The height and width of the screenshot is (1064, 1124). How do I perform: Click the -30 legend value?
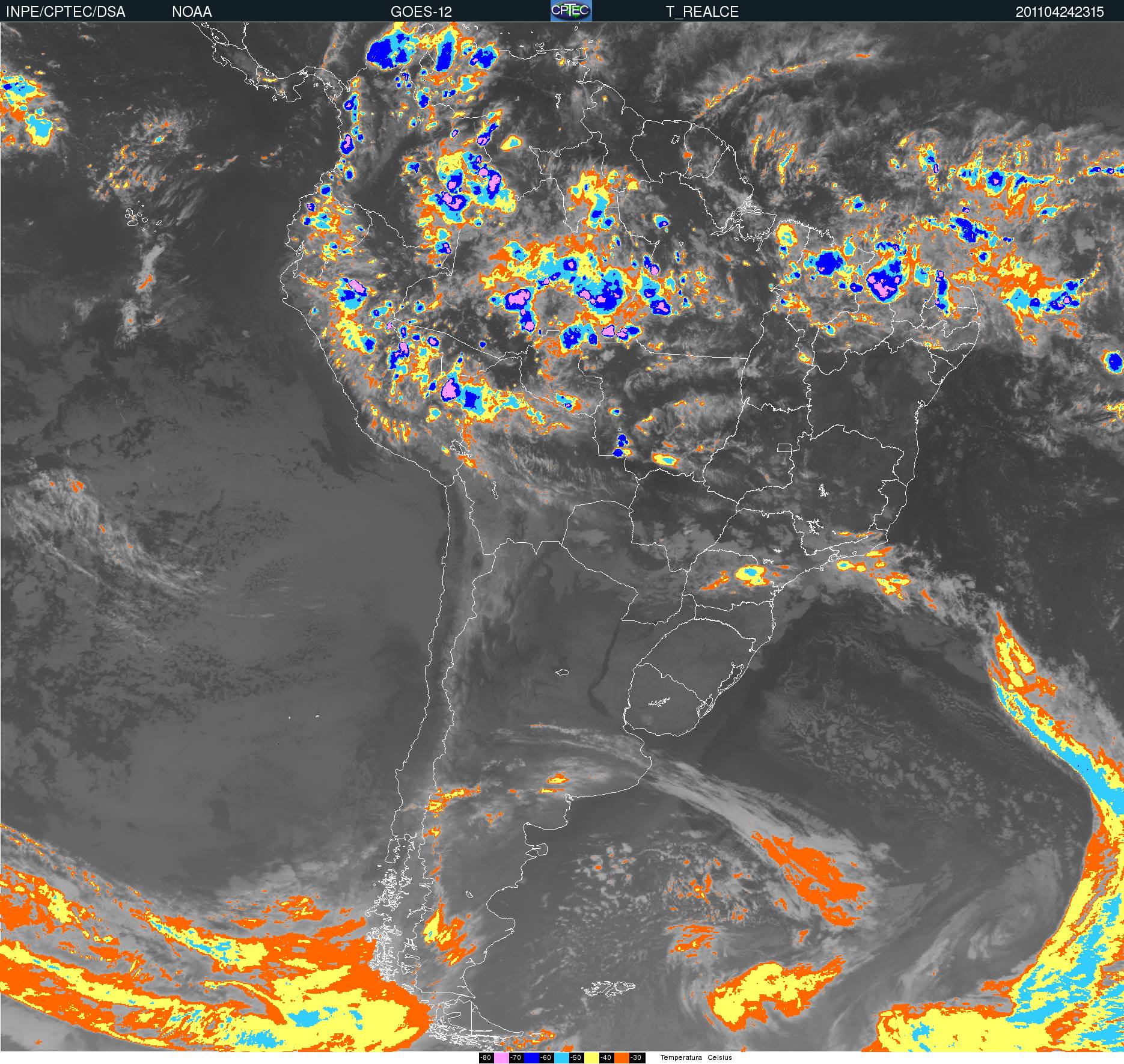[636, 1058]
